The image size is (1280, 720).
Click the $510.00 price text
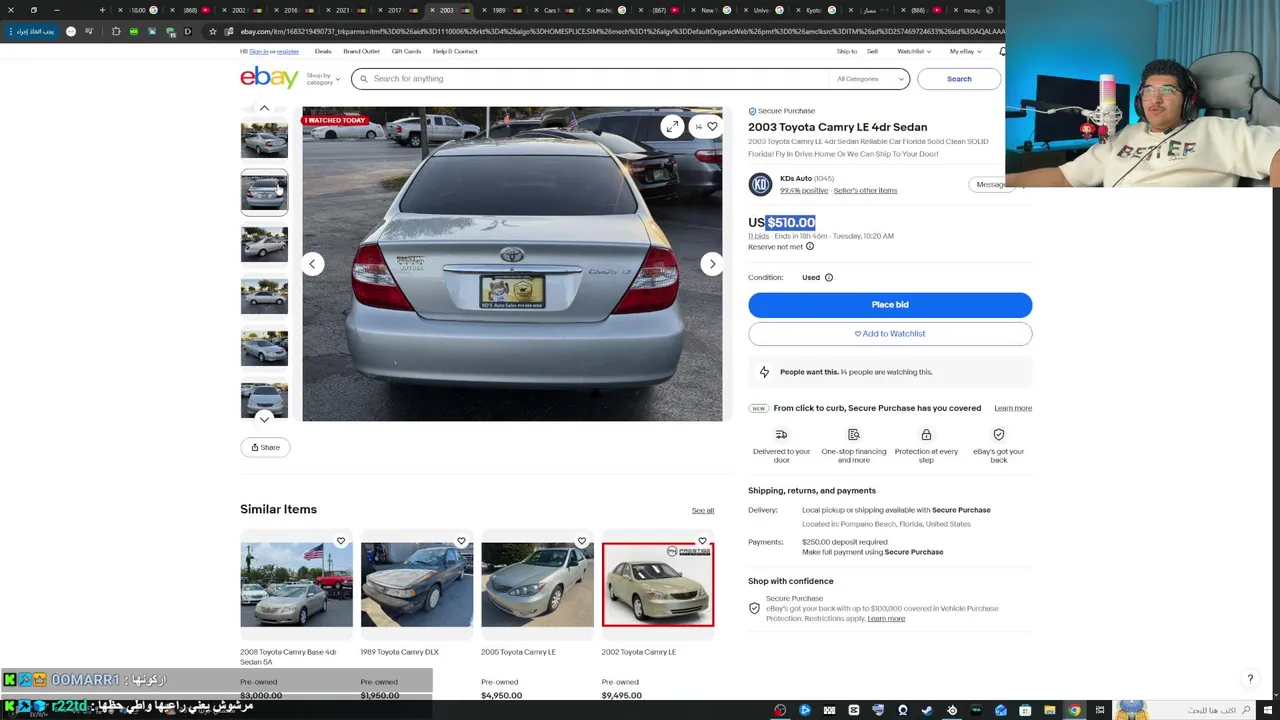pos(791,222)
